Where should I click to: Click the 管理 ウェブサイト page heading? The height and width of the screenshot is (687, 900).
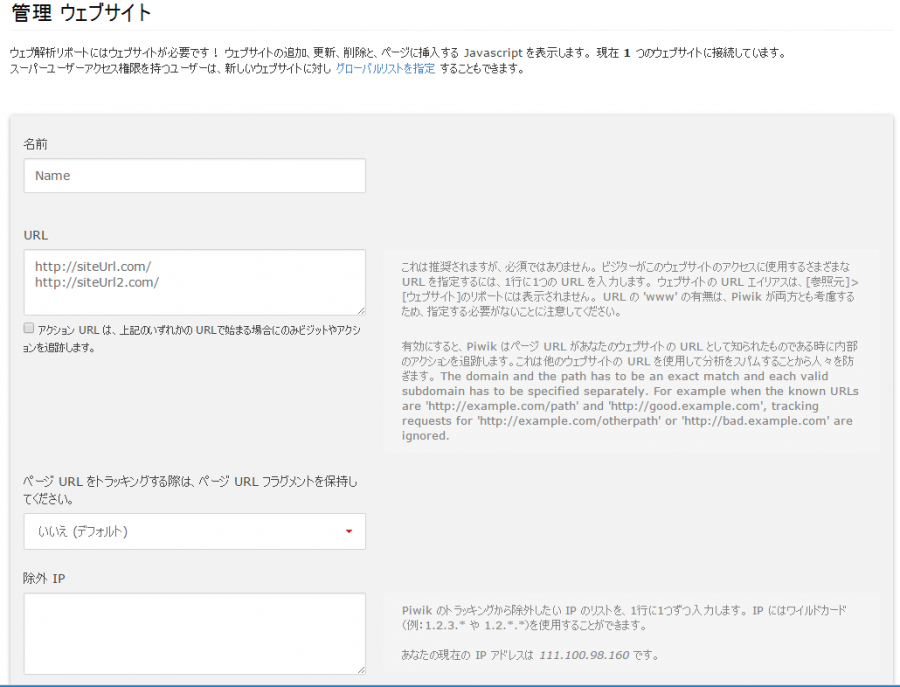pyautogui.click(x=81, y=14)
